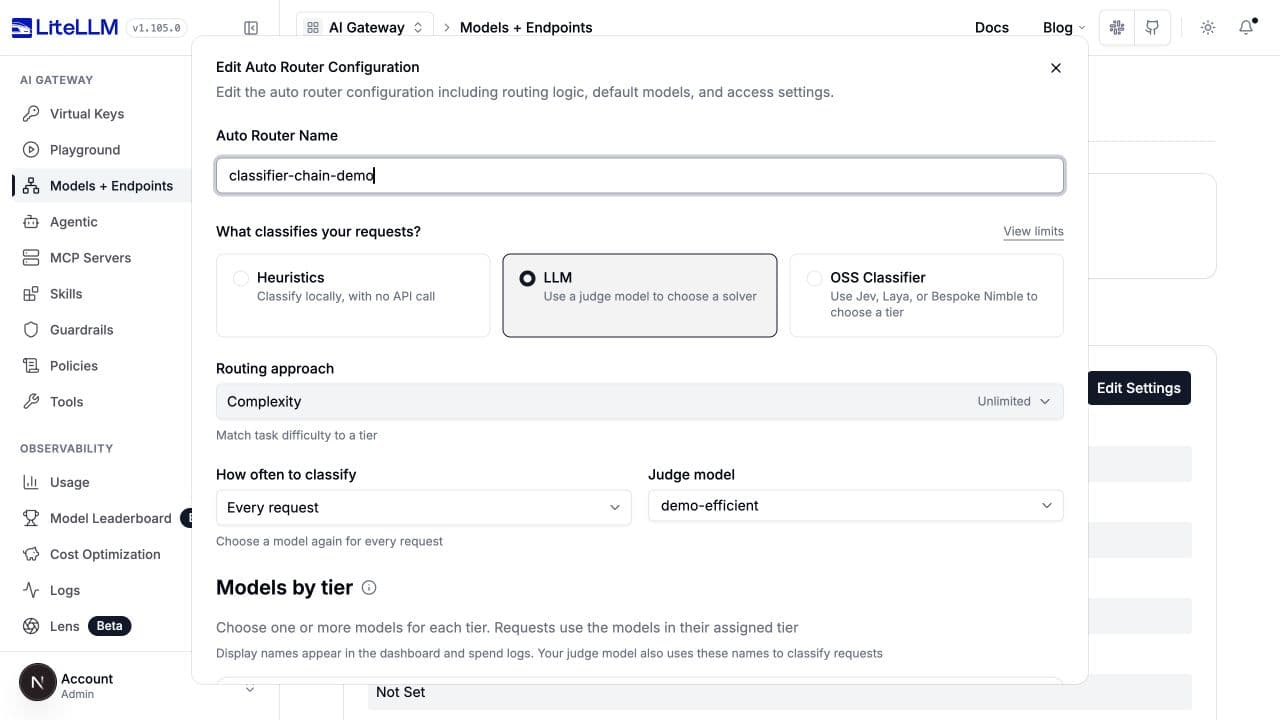Screen dimensions: 1280x720
Task: Open Virtual Keys key icon in sidebar
Action: pyautogui.click(x=31, y=114)
